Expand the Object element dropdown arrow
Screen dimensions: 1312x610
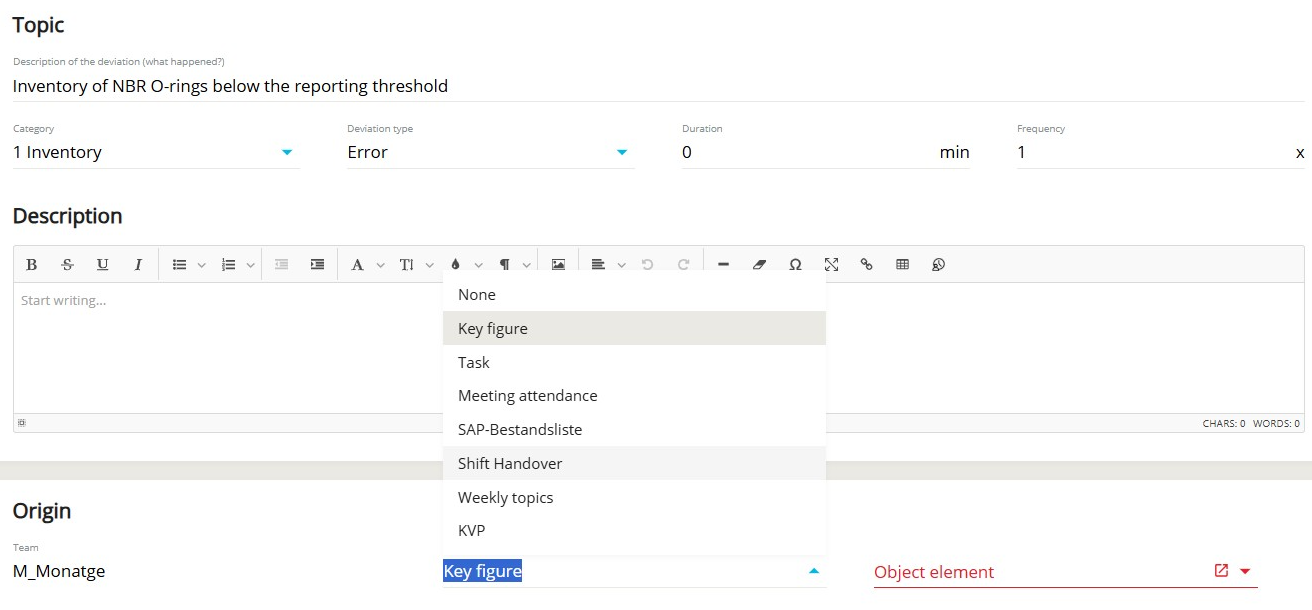click(1245, 571)
